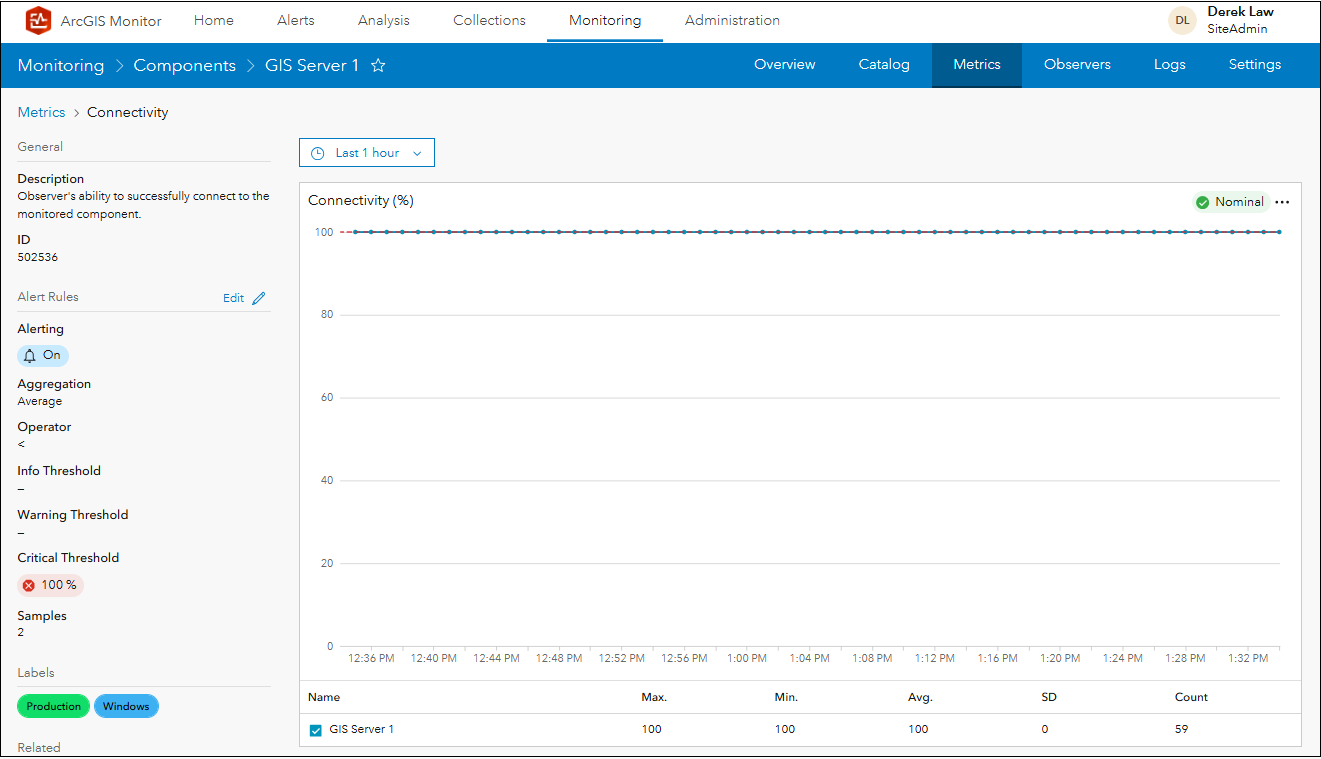Click the Min. column header
The height and width of the screenshot is (759, 1321).
coord(786,697)
